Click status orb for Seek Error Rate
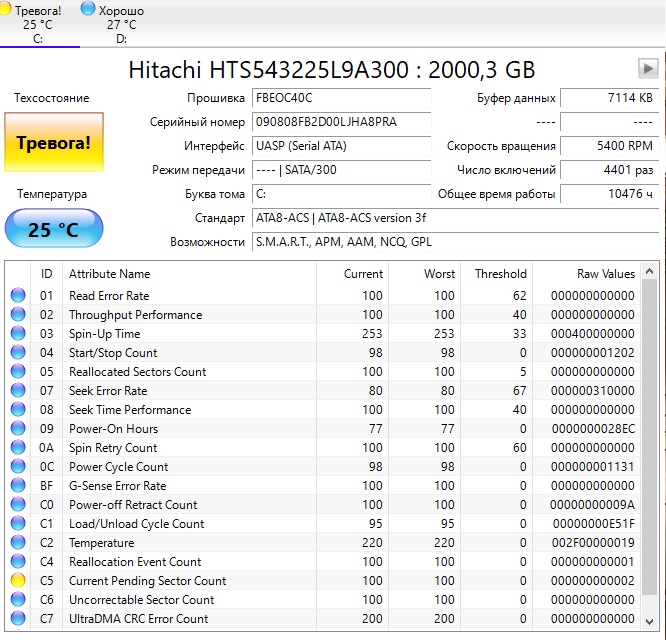Viewport: 666px width, 640px height. [18, 390]
